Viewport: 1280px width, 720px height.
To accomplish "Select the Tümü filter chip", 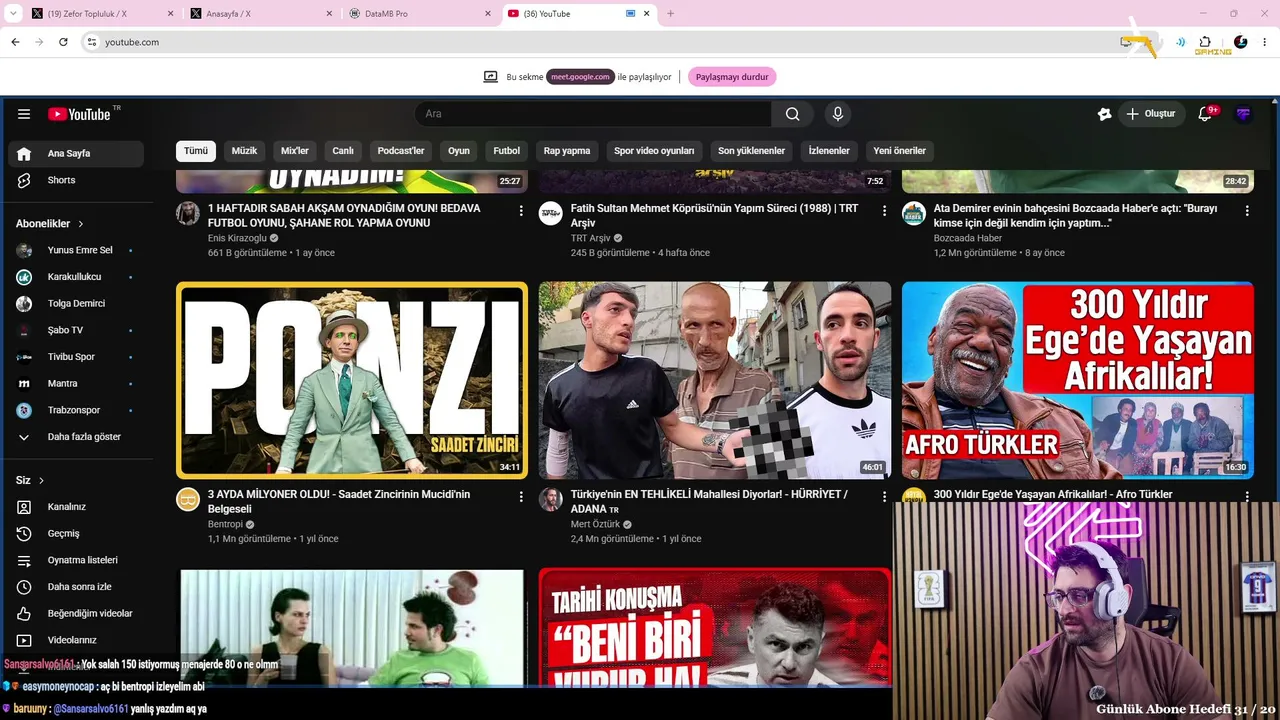I will (196, 151).
